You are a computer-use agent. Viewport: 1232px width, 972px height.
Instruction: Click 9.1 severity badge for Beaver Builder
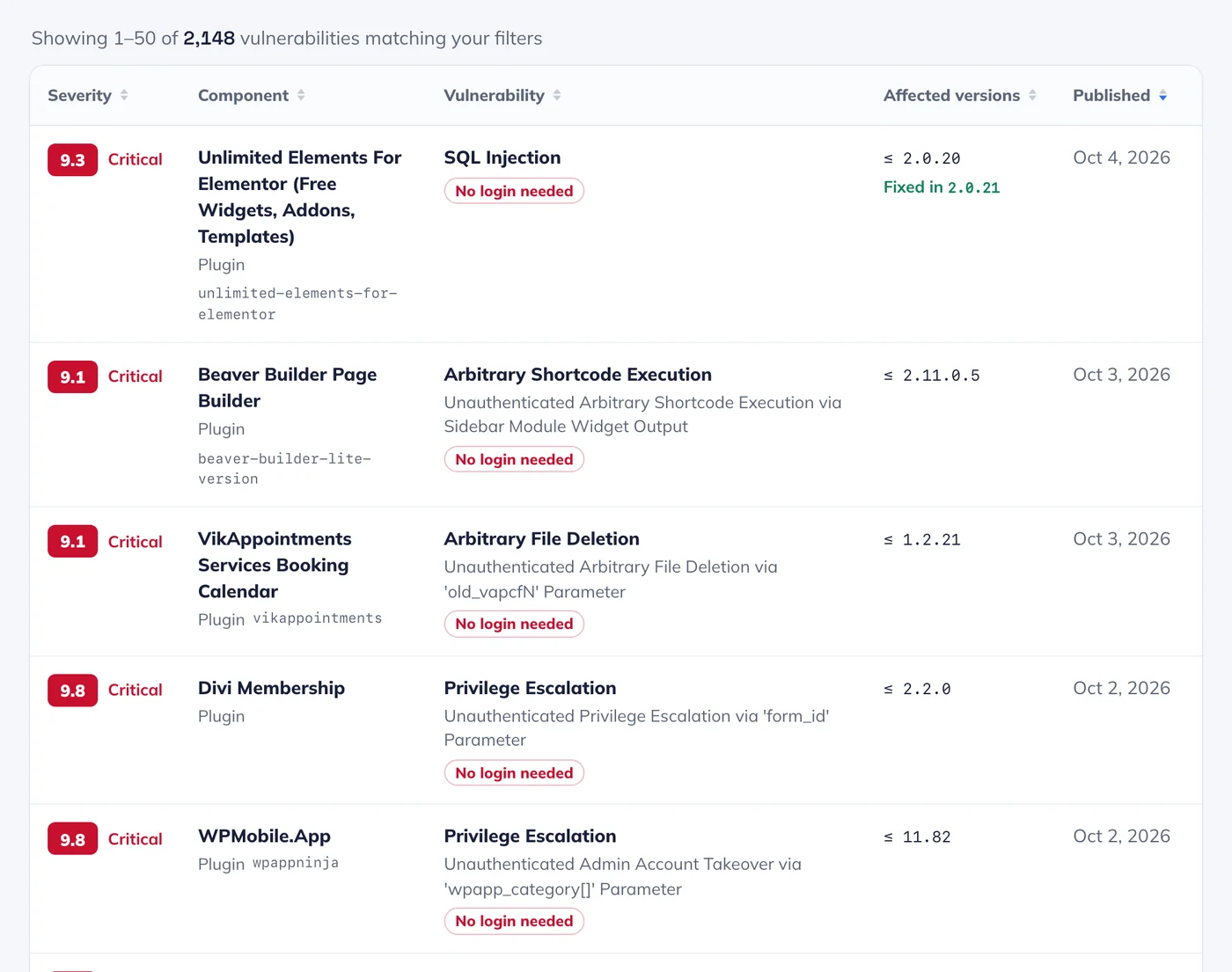(x=72, y=377)
